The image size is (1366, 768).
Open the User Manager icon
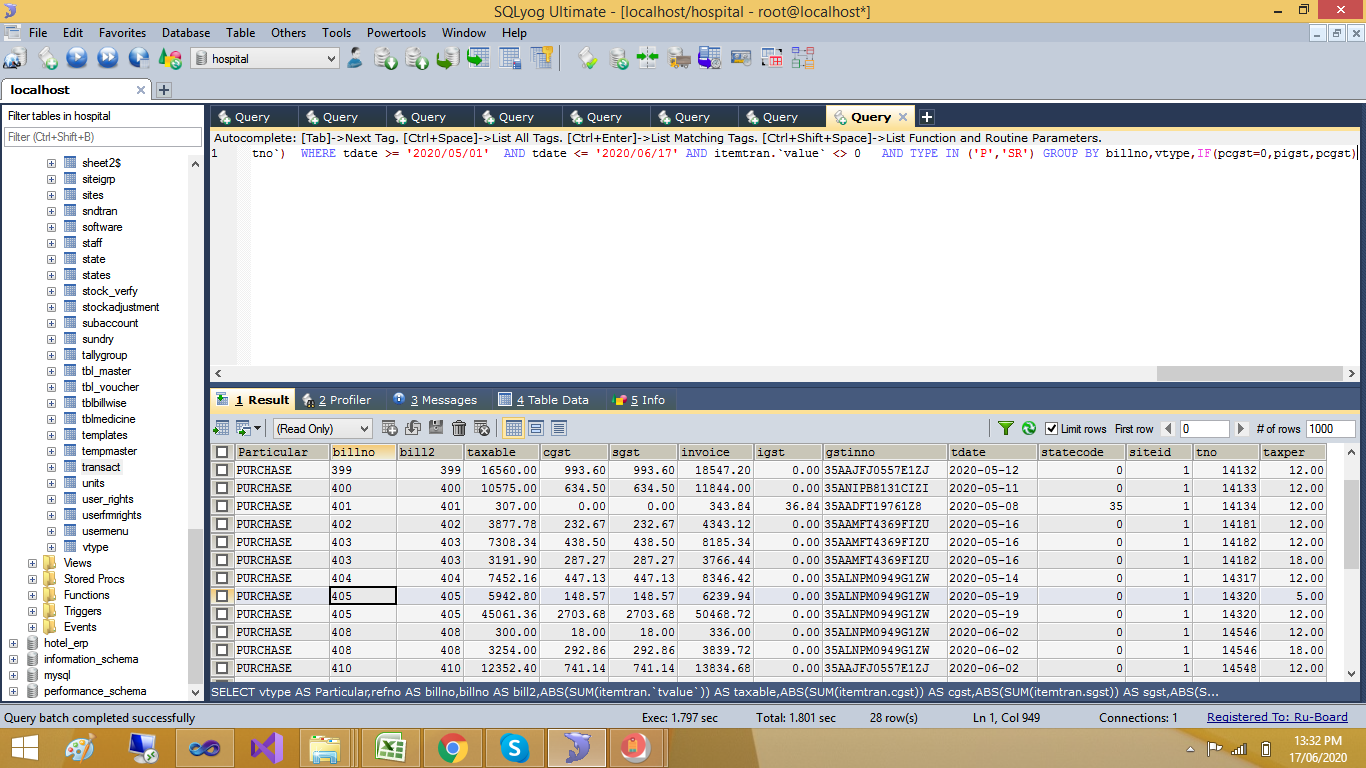click(355, 58)
